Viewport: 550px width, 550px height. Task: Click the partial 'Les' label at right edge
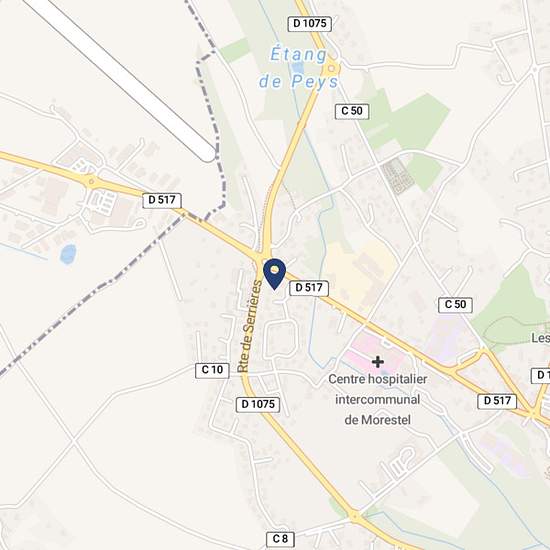point(541,338)
